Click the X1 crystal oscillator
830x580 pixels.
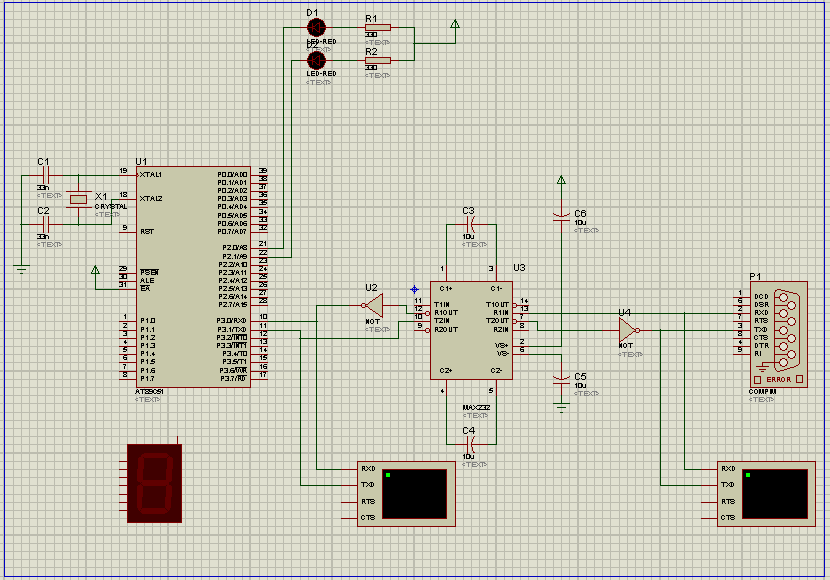coord(79,201)
